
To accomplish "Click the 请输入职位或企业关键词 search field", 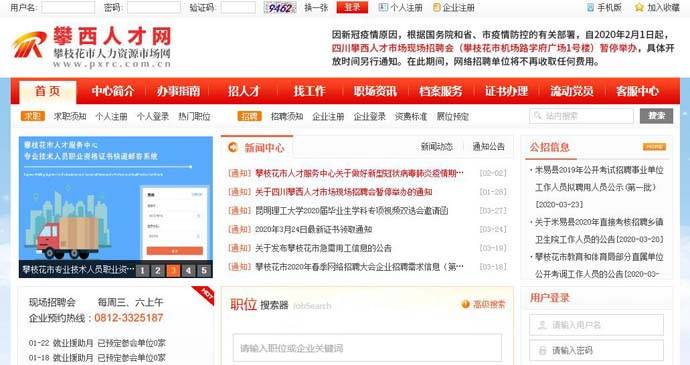I will 367,348.
